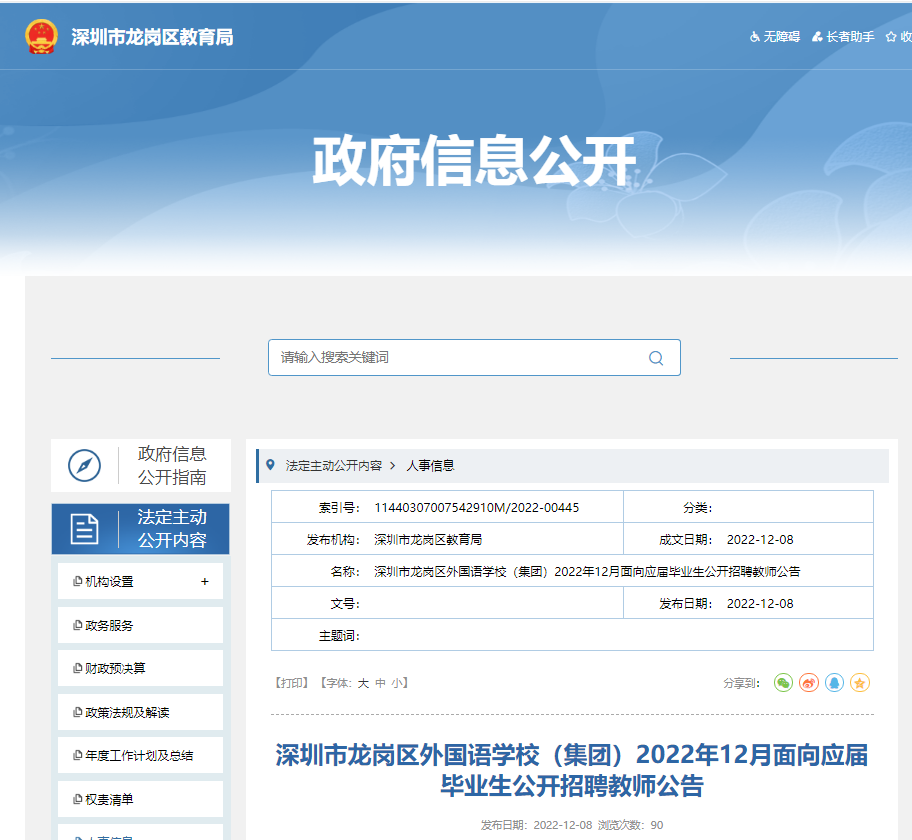Share to WeChat via green icon
Image resolution: width=912 pixels, height=840 pixels.
[783, 682]
